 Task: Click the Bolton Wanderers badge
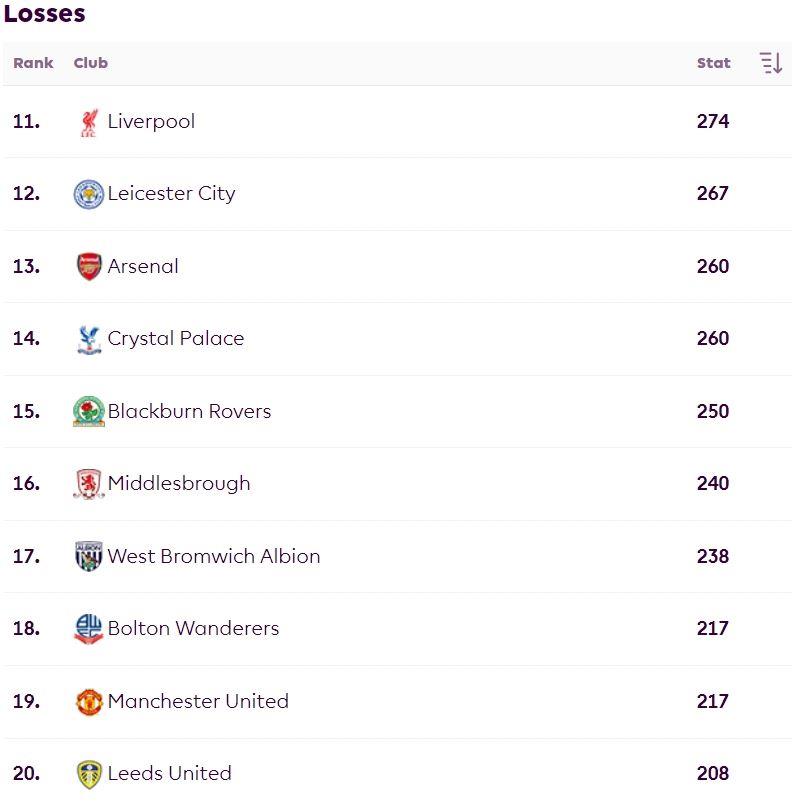89,629
